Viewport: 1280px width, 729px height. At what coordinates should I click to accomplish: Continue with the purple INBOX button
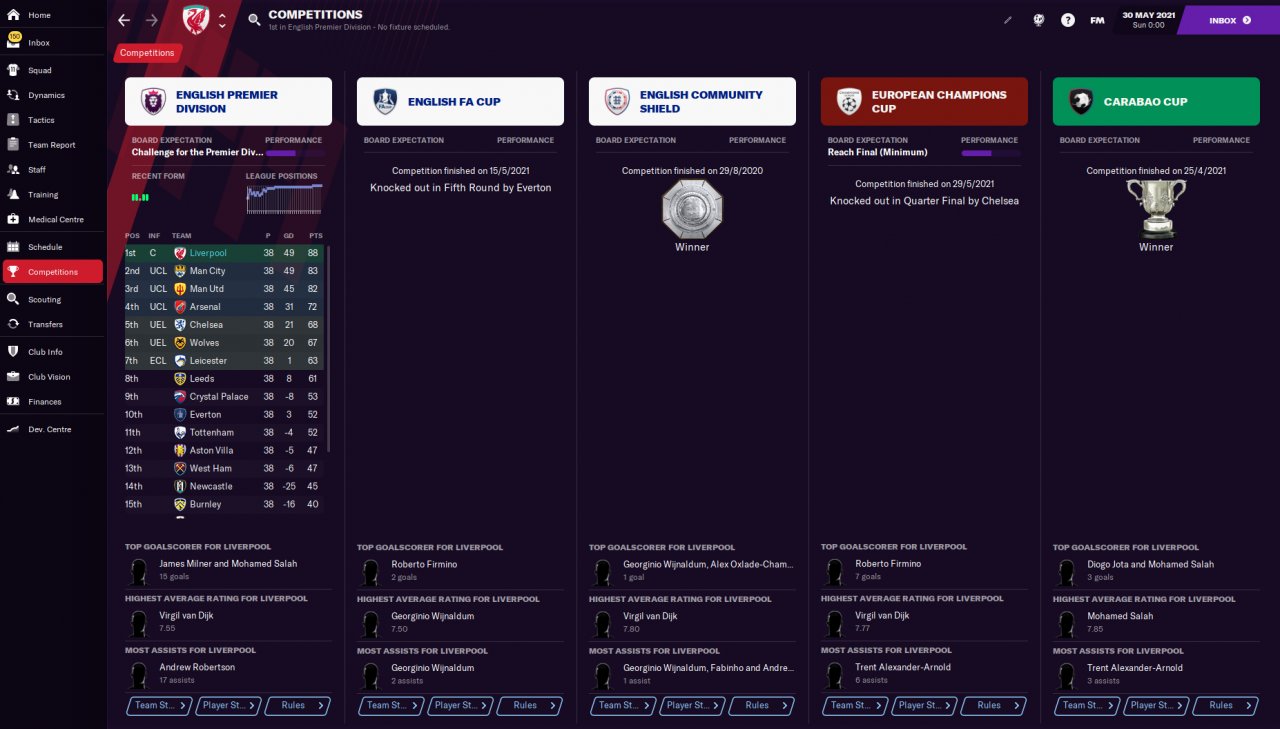point(1229,20)
